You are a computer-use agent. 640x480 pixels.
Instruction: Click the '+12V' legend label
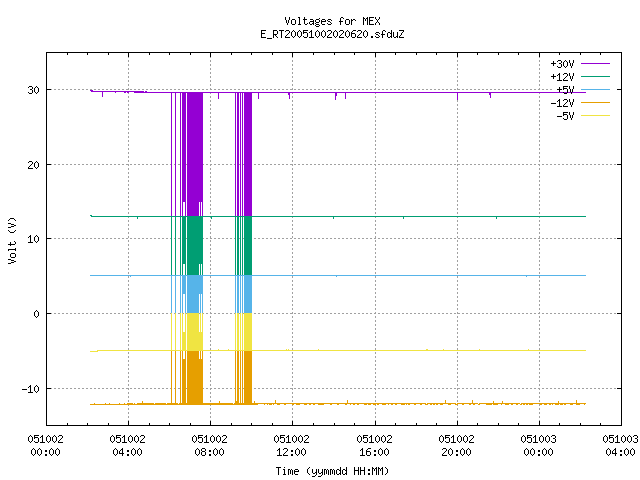coord(562,77)
